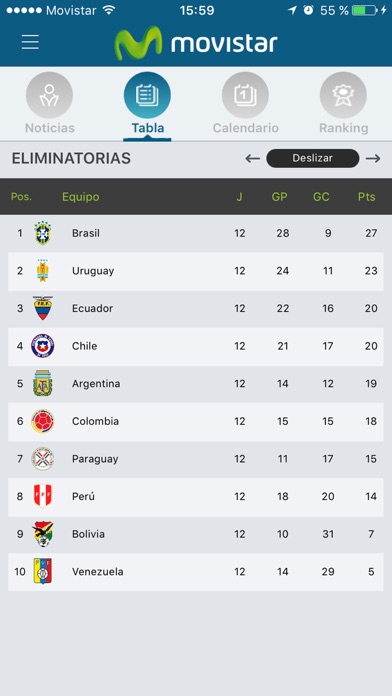Click the Movistar logo in header
The width and height of the screenshot is (392, 696).
point(196,43)
